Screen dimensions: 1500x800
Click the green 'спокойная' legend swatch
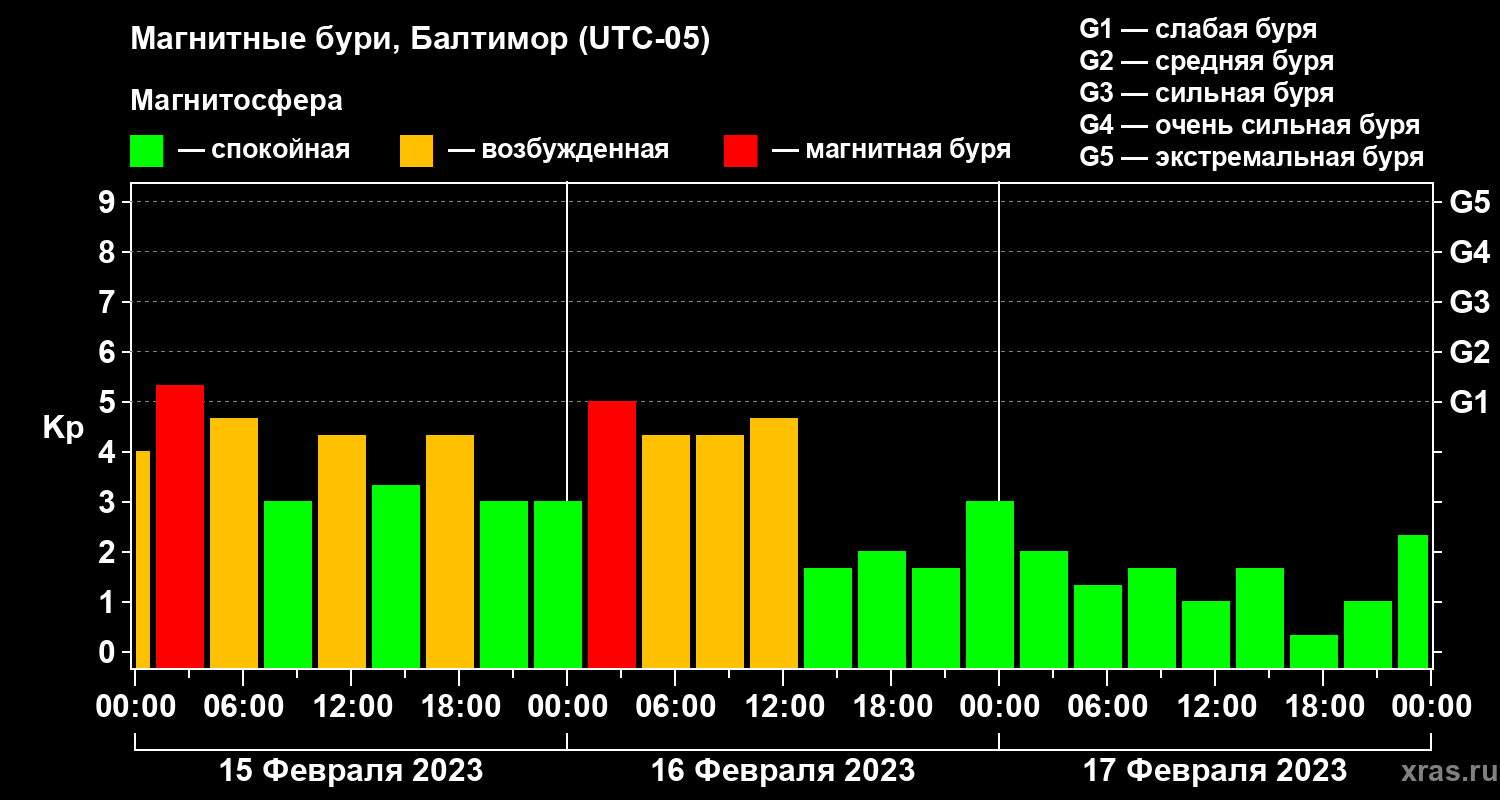(x=146, y=151)
